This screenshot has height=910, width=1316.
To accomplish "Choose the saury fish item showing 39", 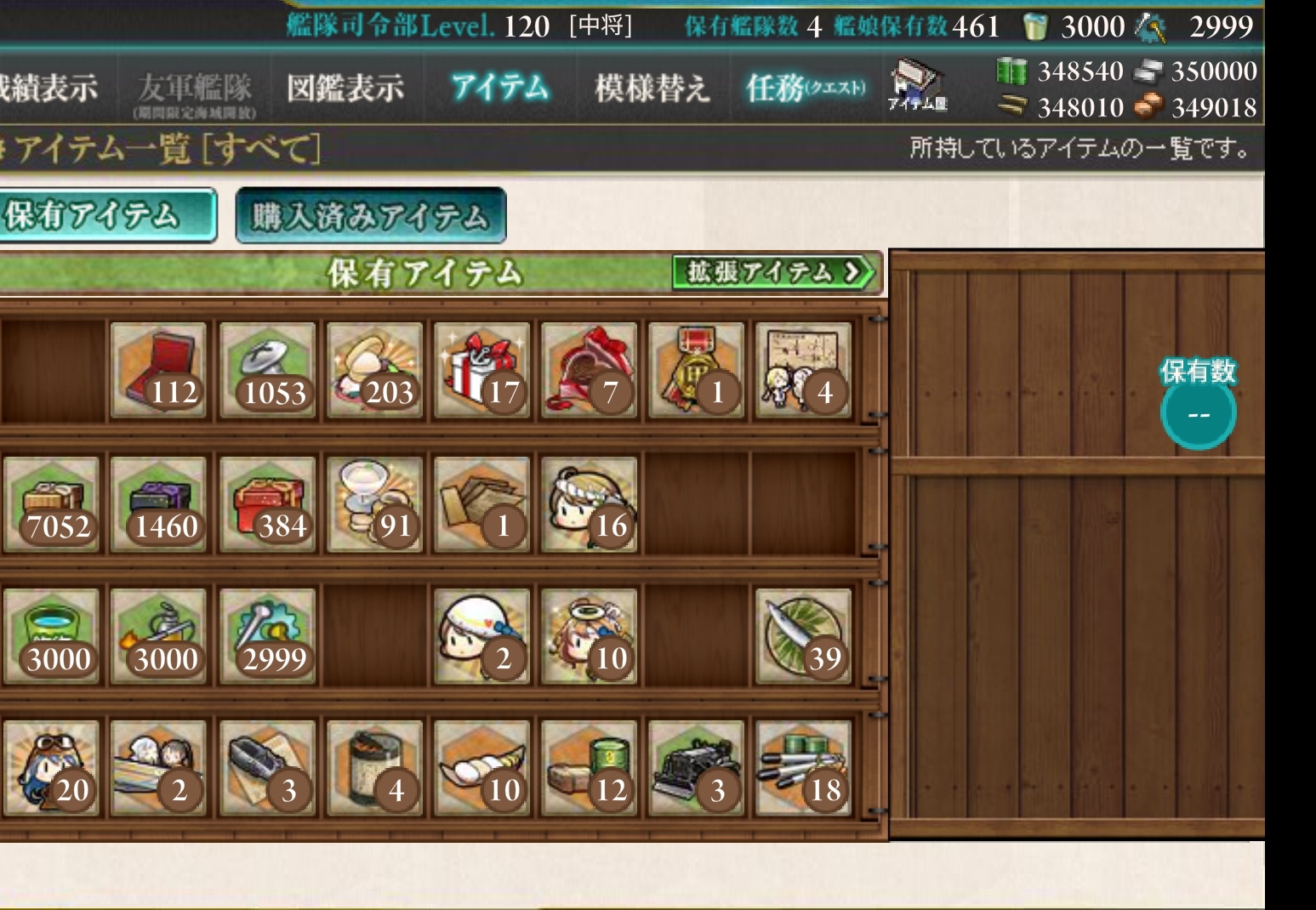I will (x=803, y=636).
